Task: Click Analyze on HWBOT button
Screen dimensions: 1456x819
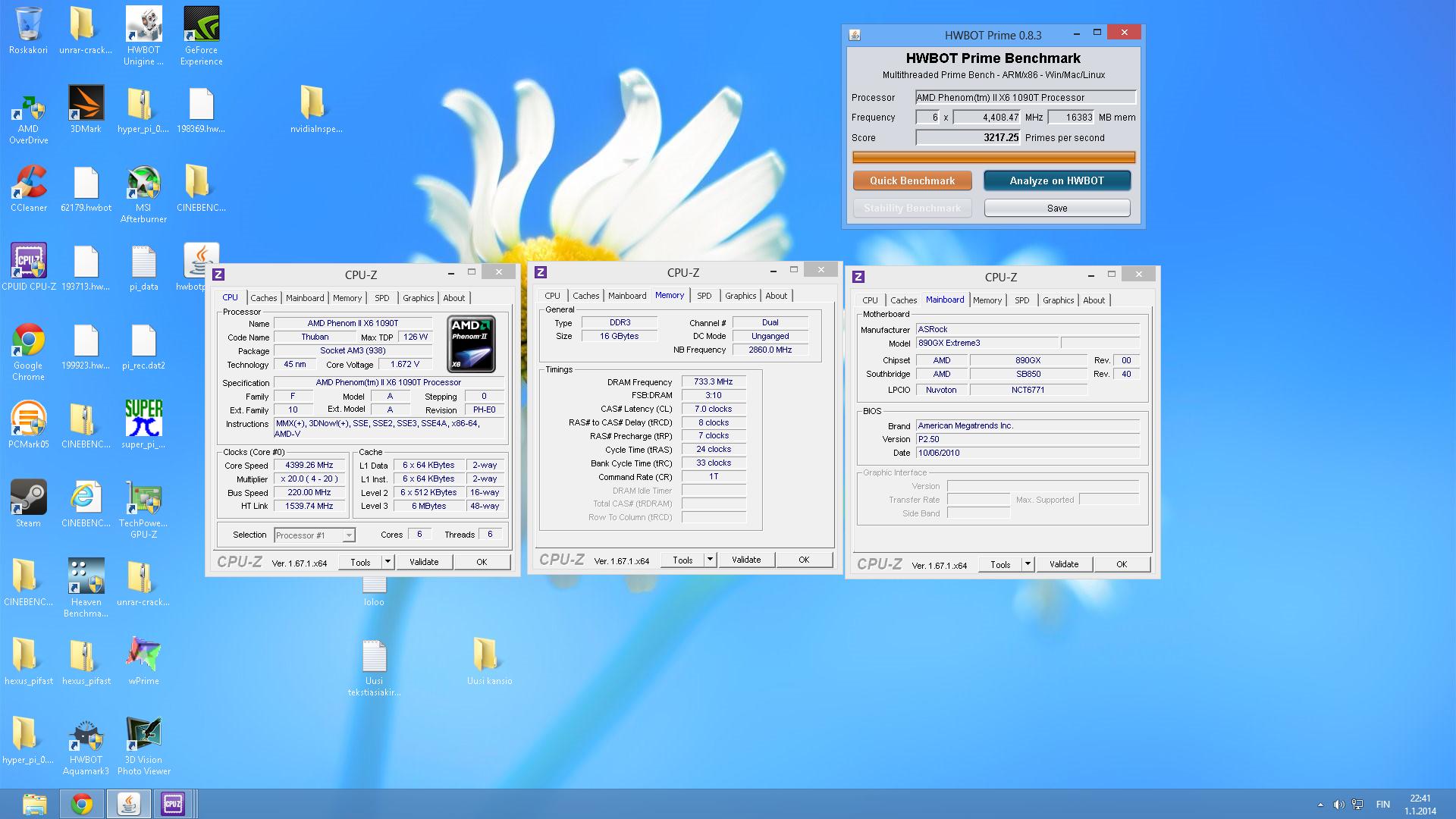Action: tap(1057, 180)
